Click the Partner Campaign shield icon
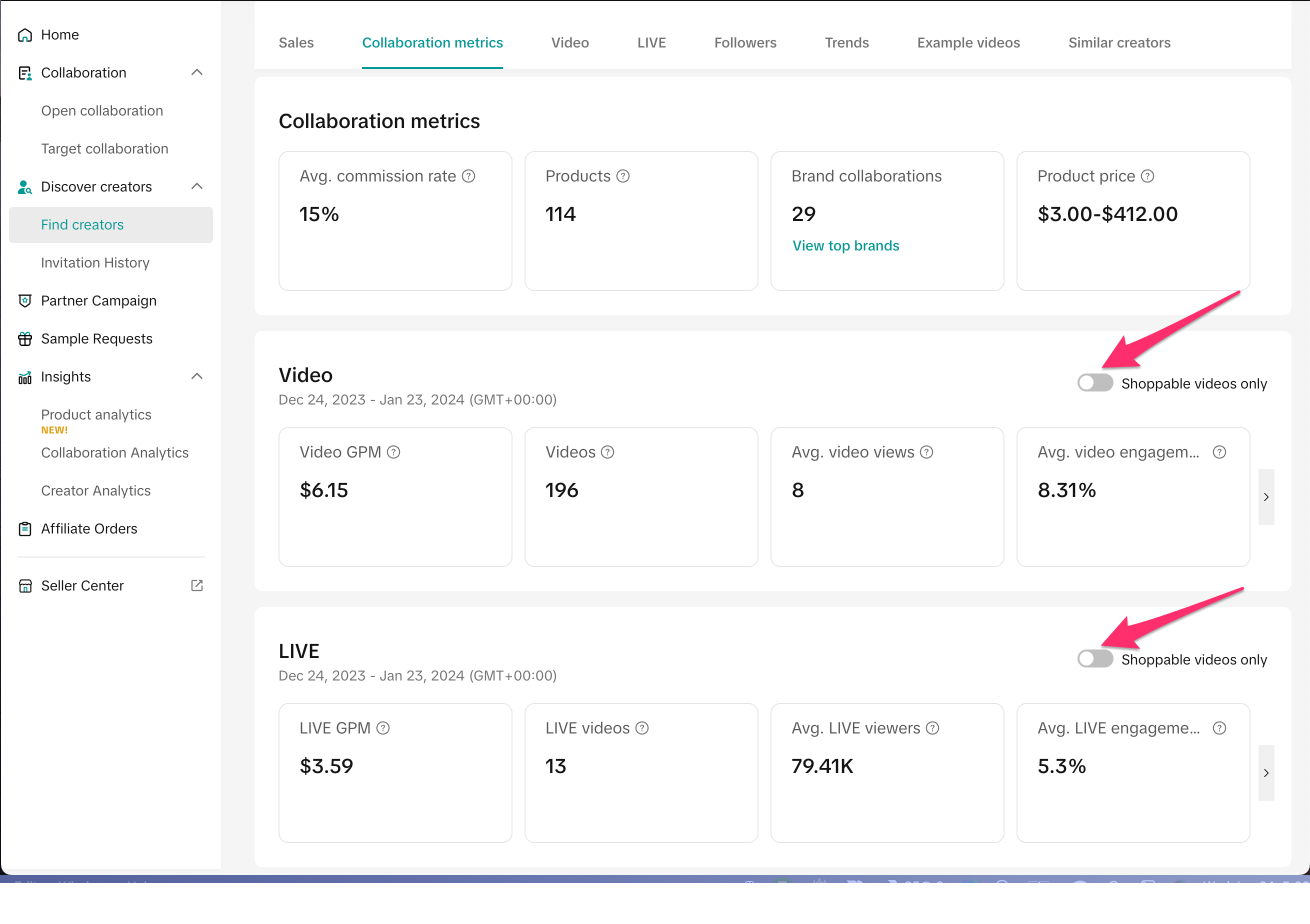1310x924 pixels. tap(25, 301)
